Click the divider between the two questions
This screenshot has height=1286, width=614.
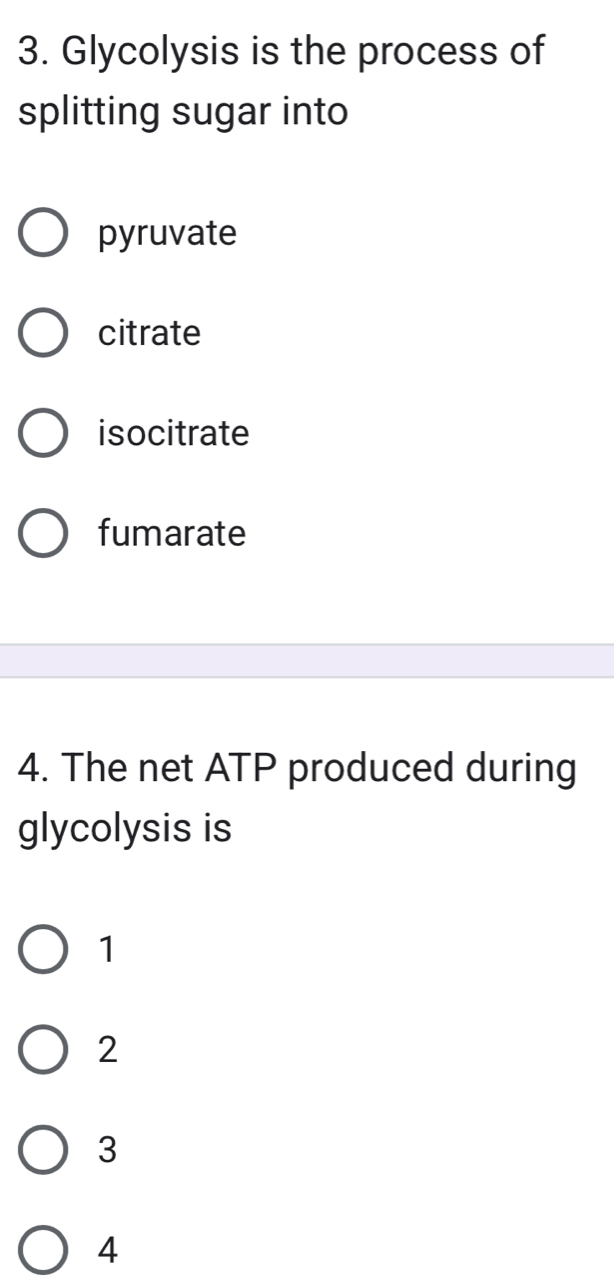point(307,660)
